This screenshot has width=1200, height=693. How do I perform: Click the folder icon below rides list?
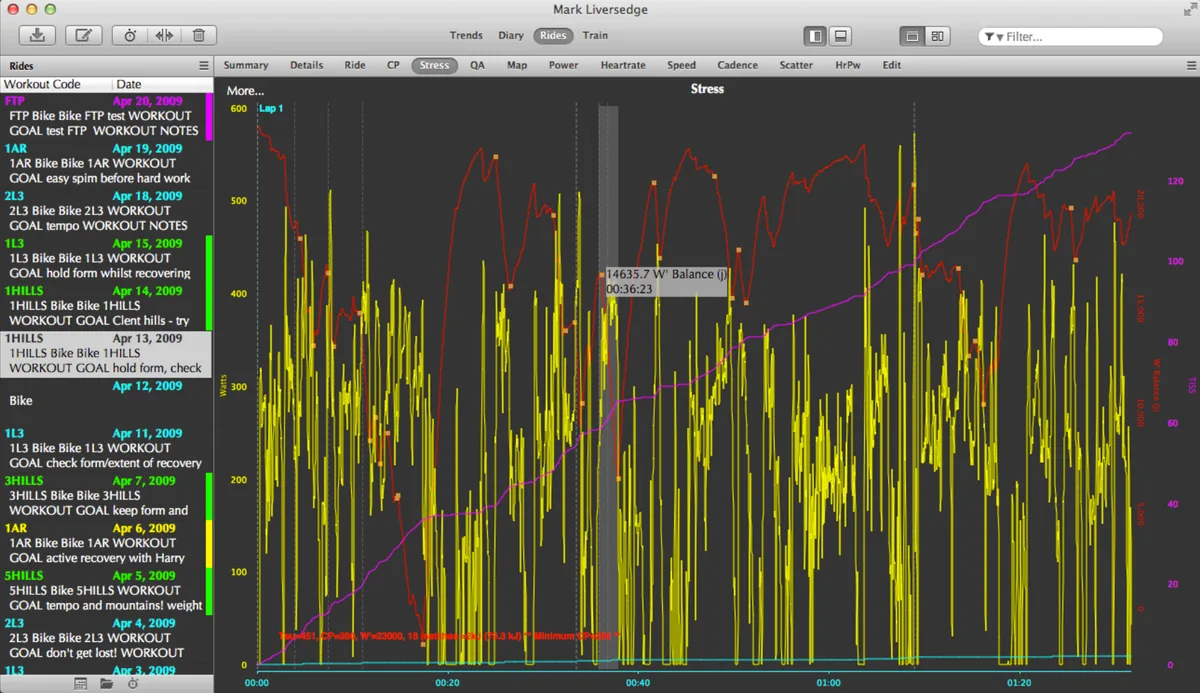click(107, 684)
